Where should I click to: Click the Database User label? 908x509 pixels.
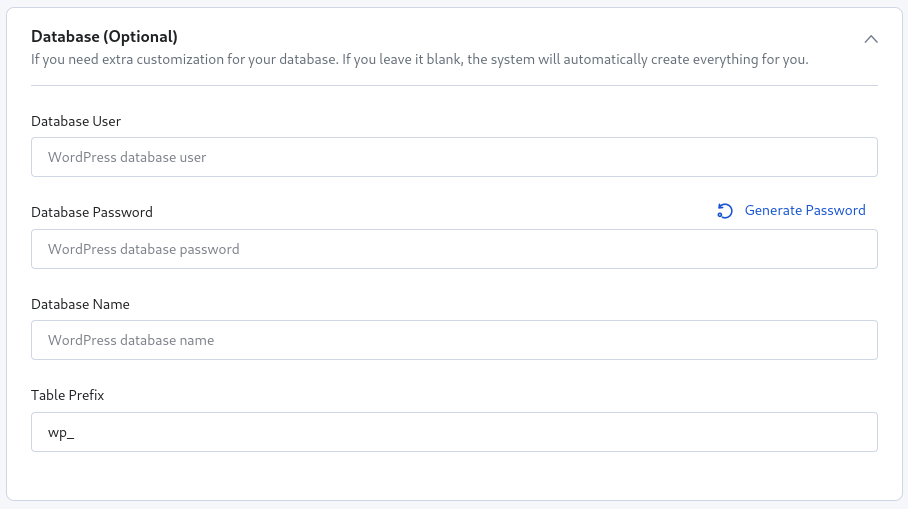[x=76, y=121]
